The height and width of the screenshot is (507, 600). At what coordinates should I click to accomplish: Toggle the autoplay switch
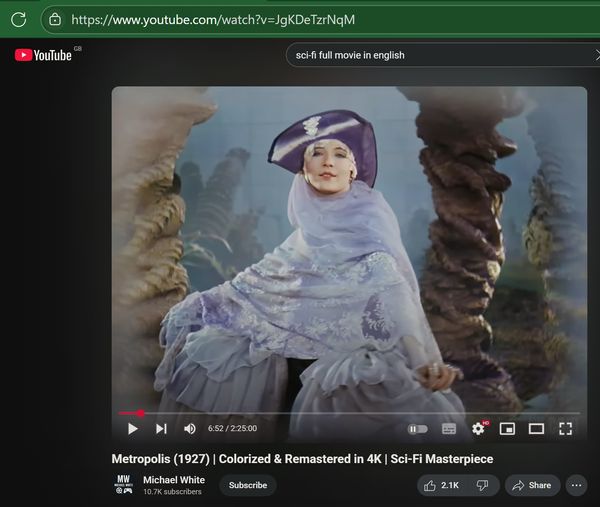pyautogui.click(x=418, y=429)
